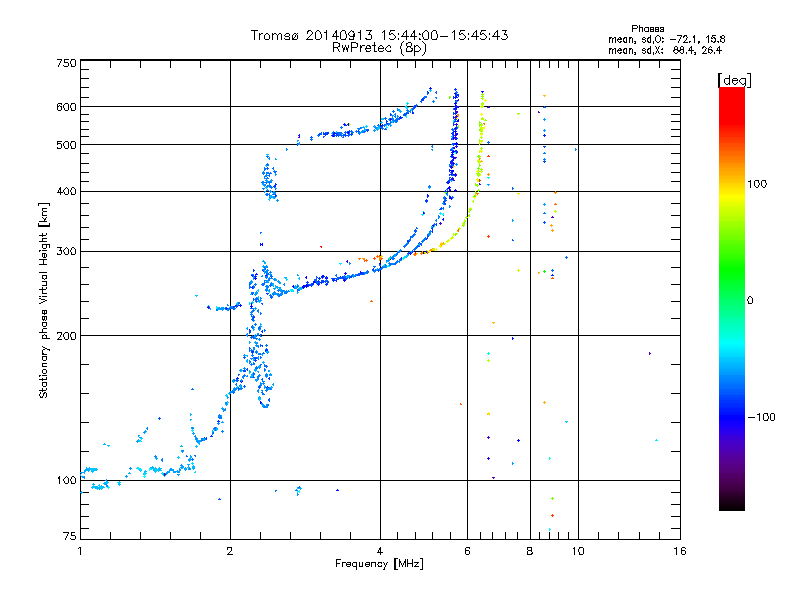Click the y-axis label '400'
800x600 pixels.
(x=67, y=191)
